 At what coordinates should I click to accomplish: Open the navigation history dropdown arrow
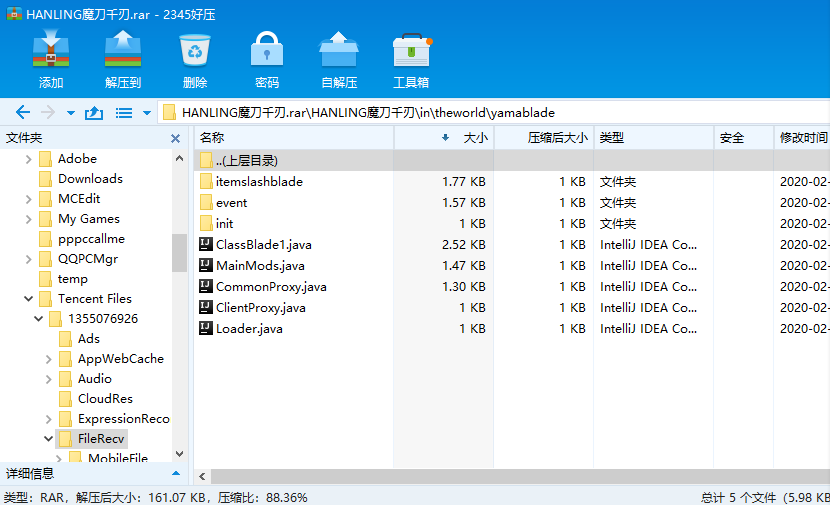pos(71,113)
